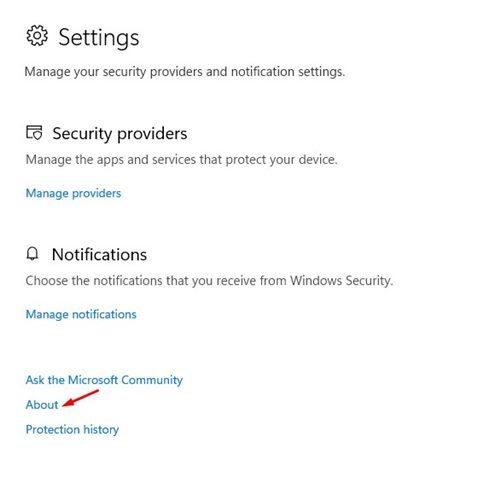Click the Security providers shield window icon
The height and width of the screenshot is (500, 477).
pos(34,132)
